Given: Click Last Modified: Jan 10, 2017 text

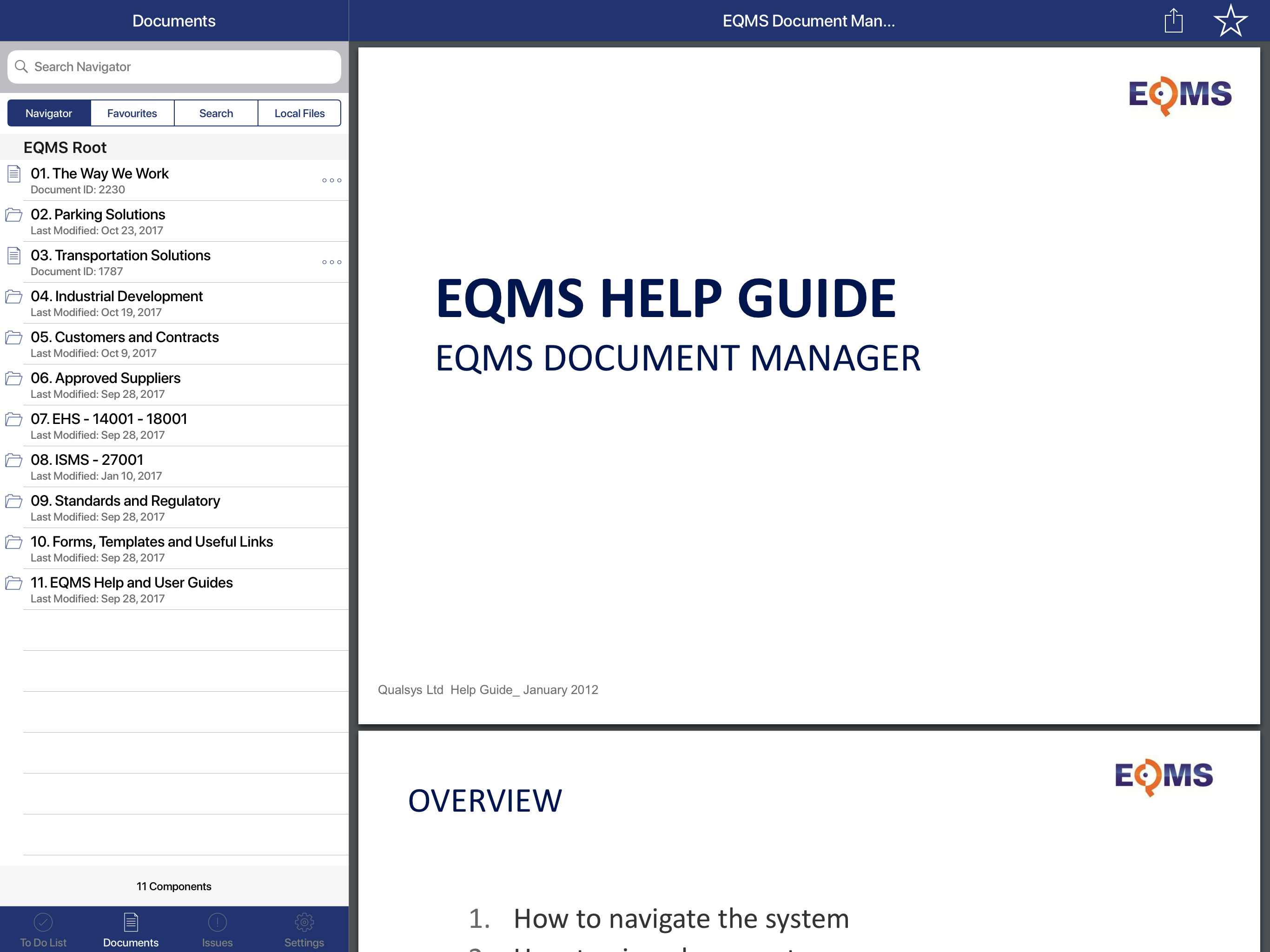Looking at the screenshot, I should pyautogui.click(x=96, y=476).
